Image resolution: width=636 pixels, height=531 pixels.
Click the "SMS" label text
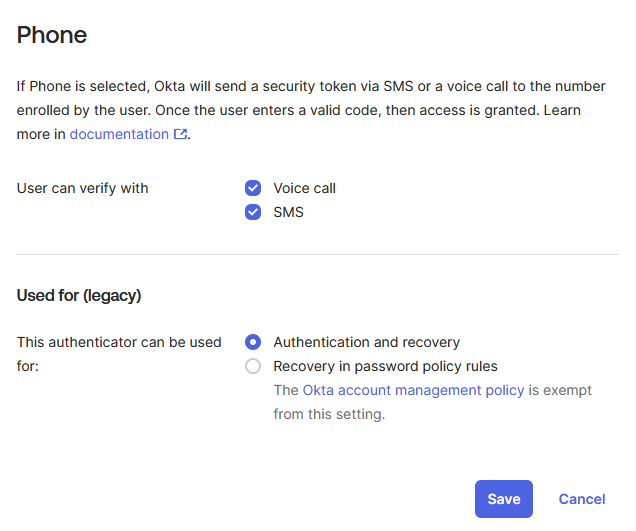tap(288, 212)
